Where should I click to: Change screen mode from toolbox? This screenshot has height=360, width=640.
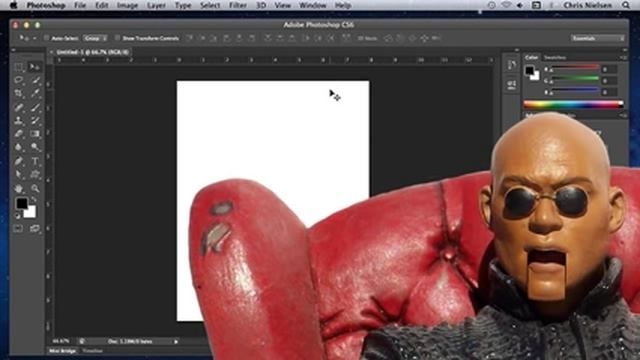(35, 229)
